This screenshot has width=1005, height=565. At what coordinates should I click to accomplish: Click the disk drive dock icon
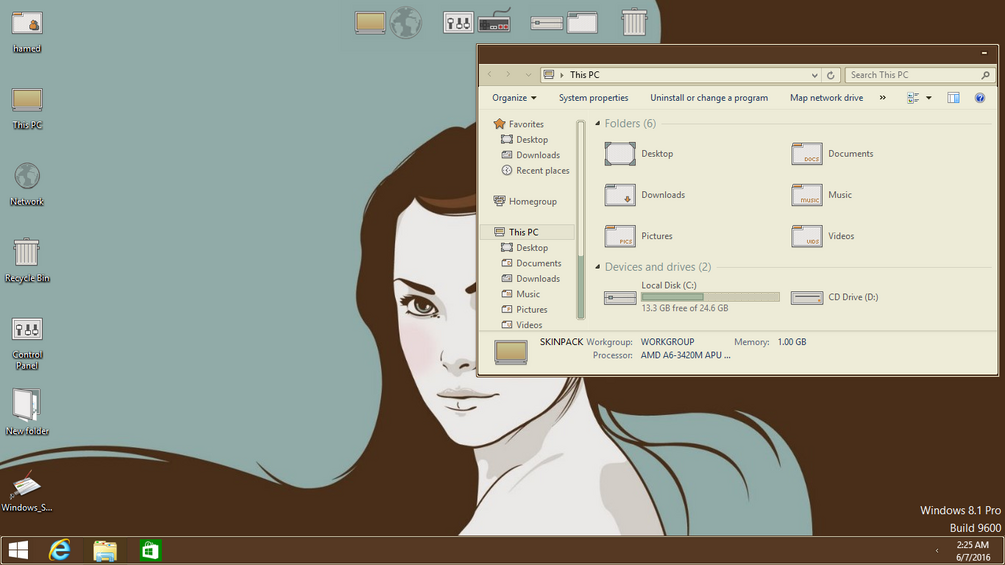tap(547, 24)
